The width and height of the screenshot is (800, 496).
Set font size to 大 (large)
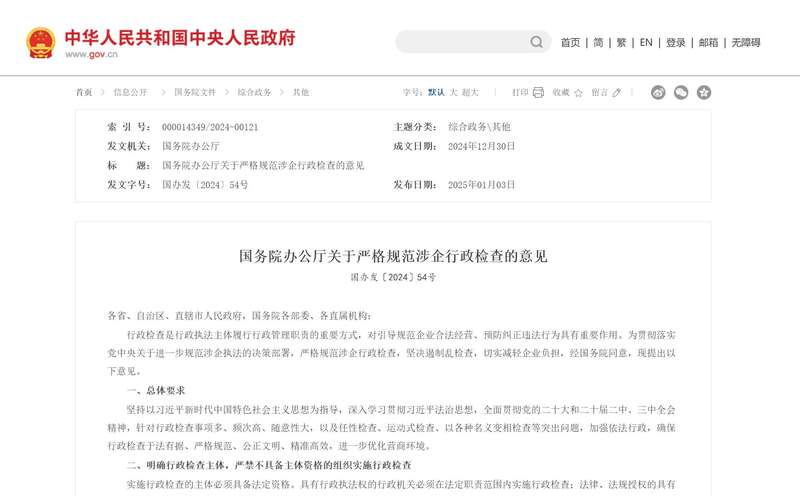pos(453,92)
